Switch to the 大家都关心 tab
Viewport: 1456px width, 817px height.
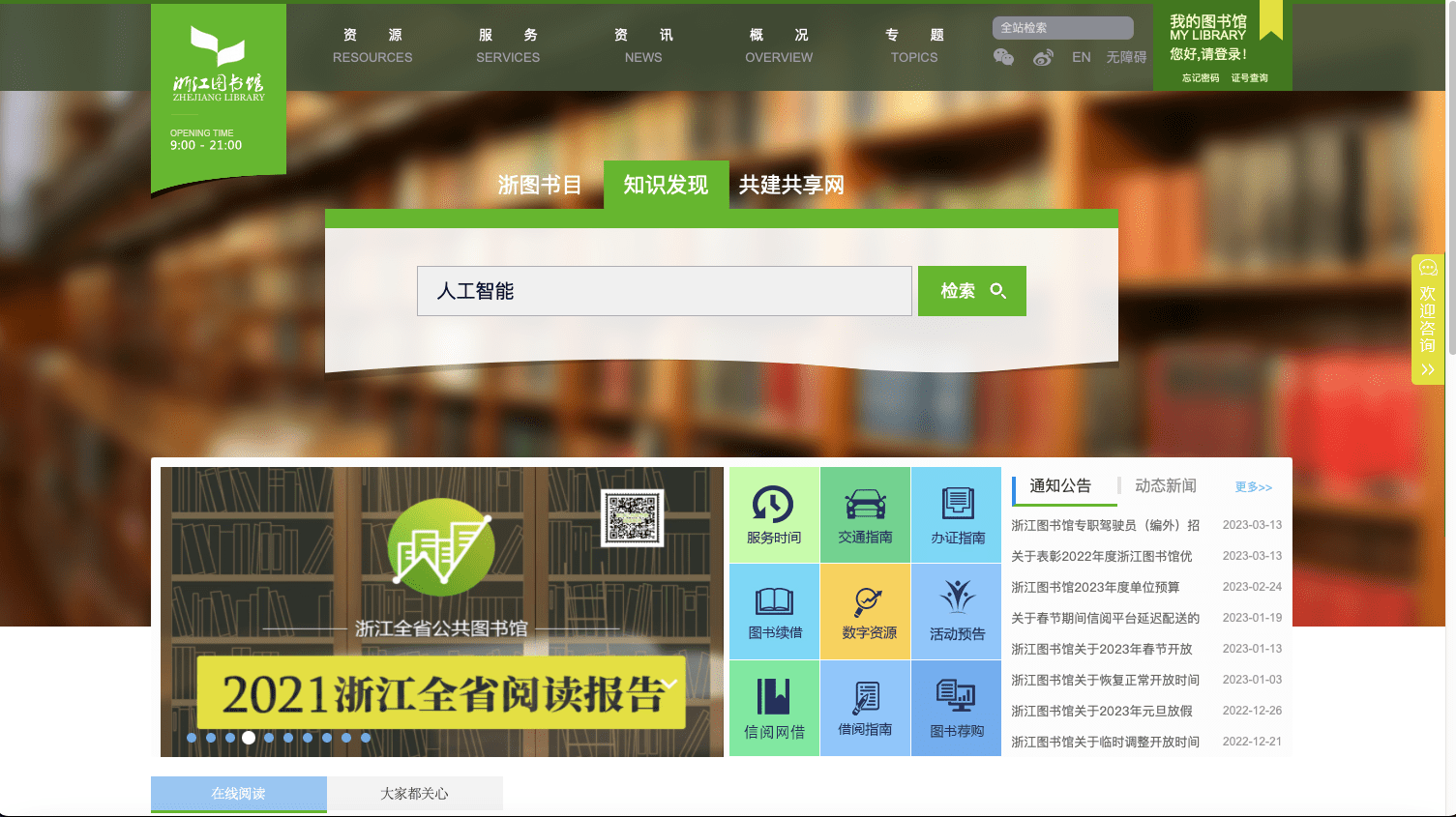coord(414,793)
